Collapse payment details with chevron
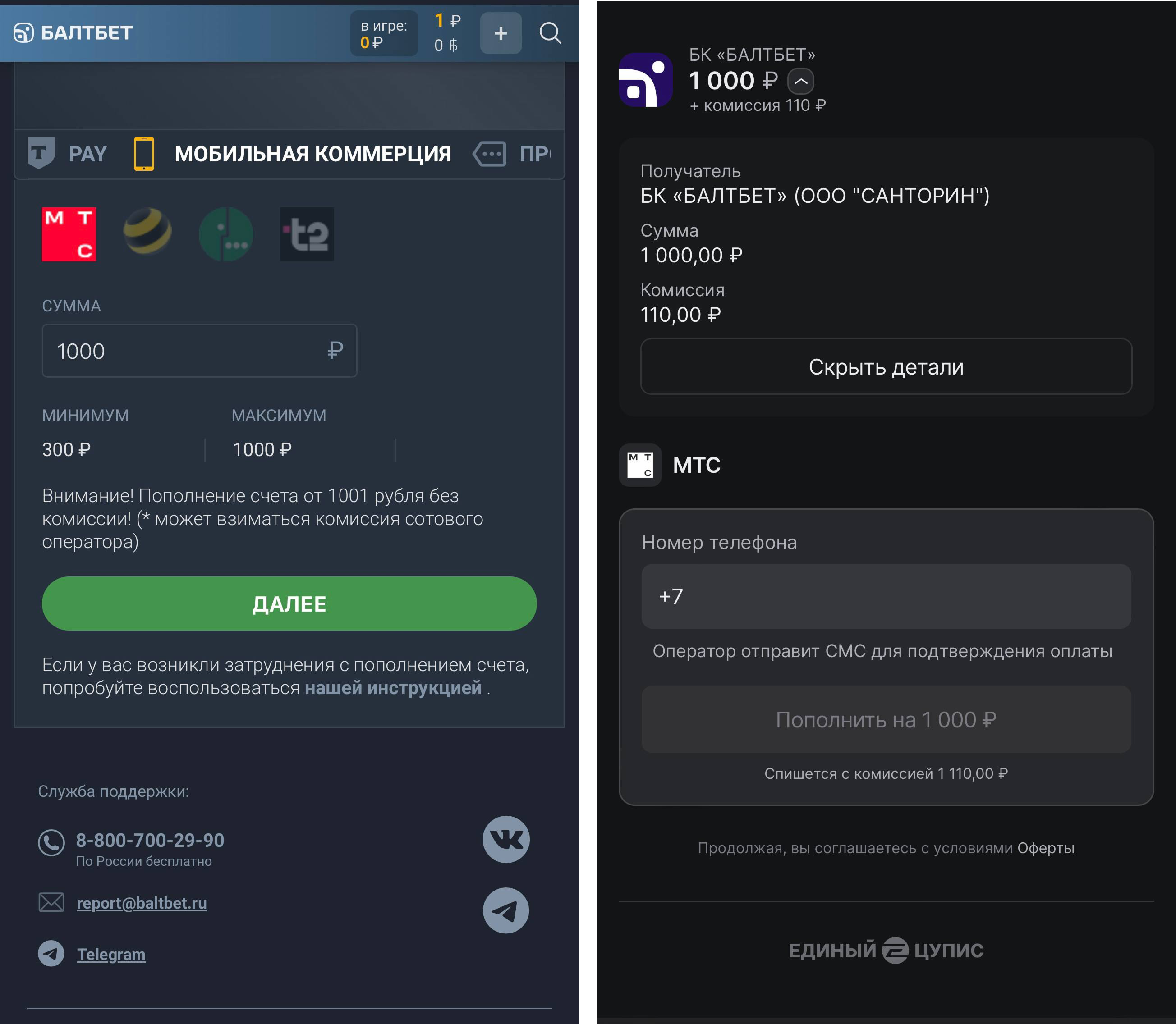This screenshot has width=1176, height=1024. point(800,81)
